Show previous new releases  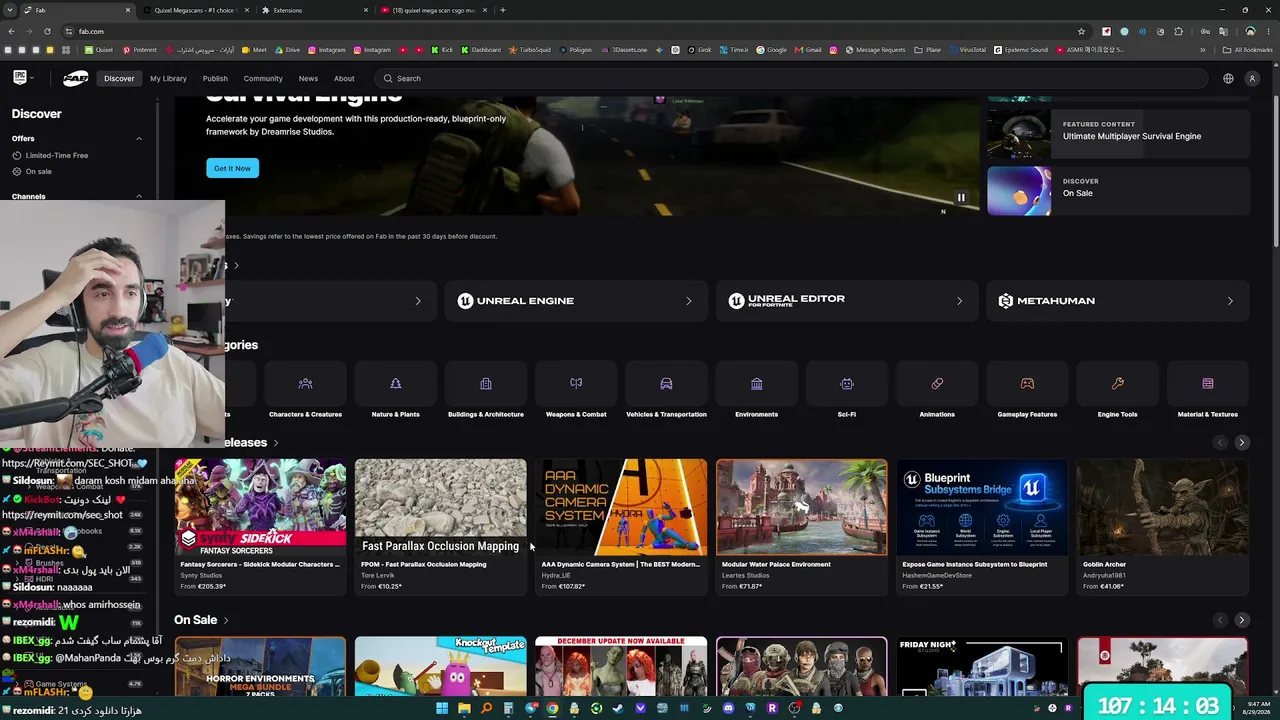coord(1219,443)
